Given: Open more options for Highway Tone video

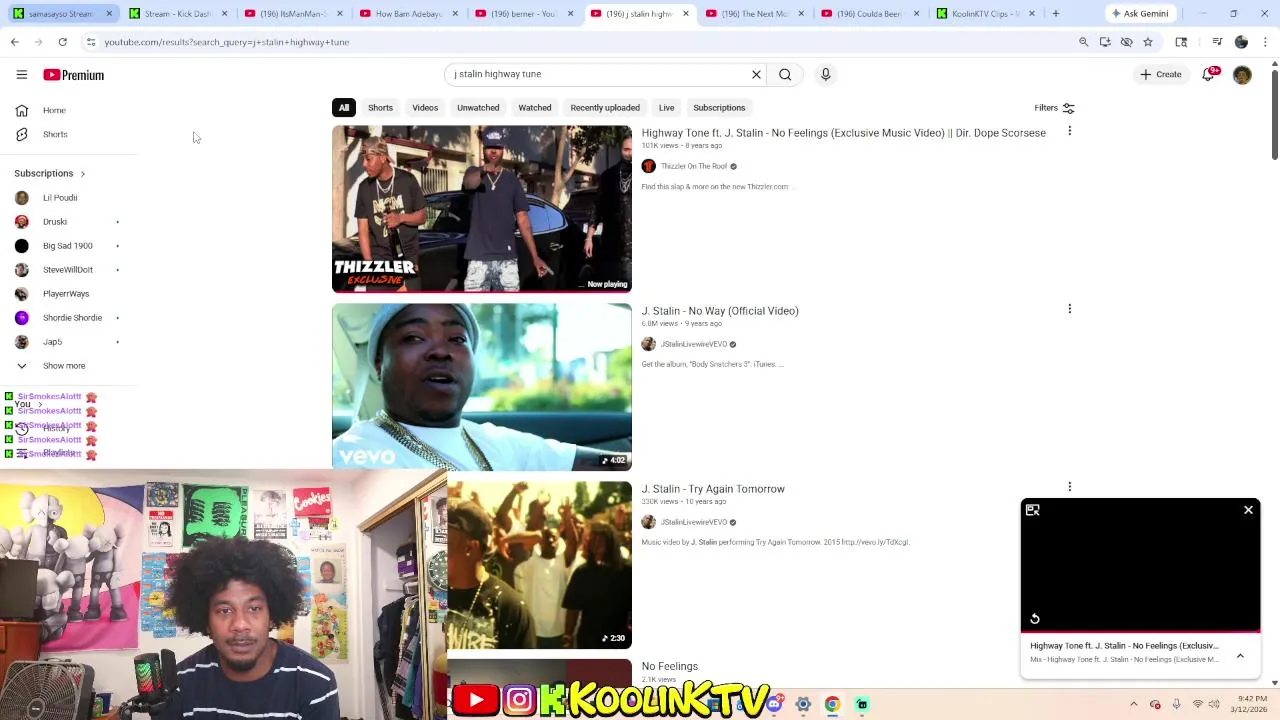Looking at the screenshot, I should click(x=1069, y=131).
